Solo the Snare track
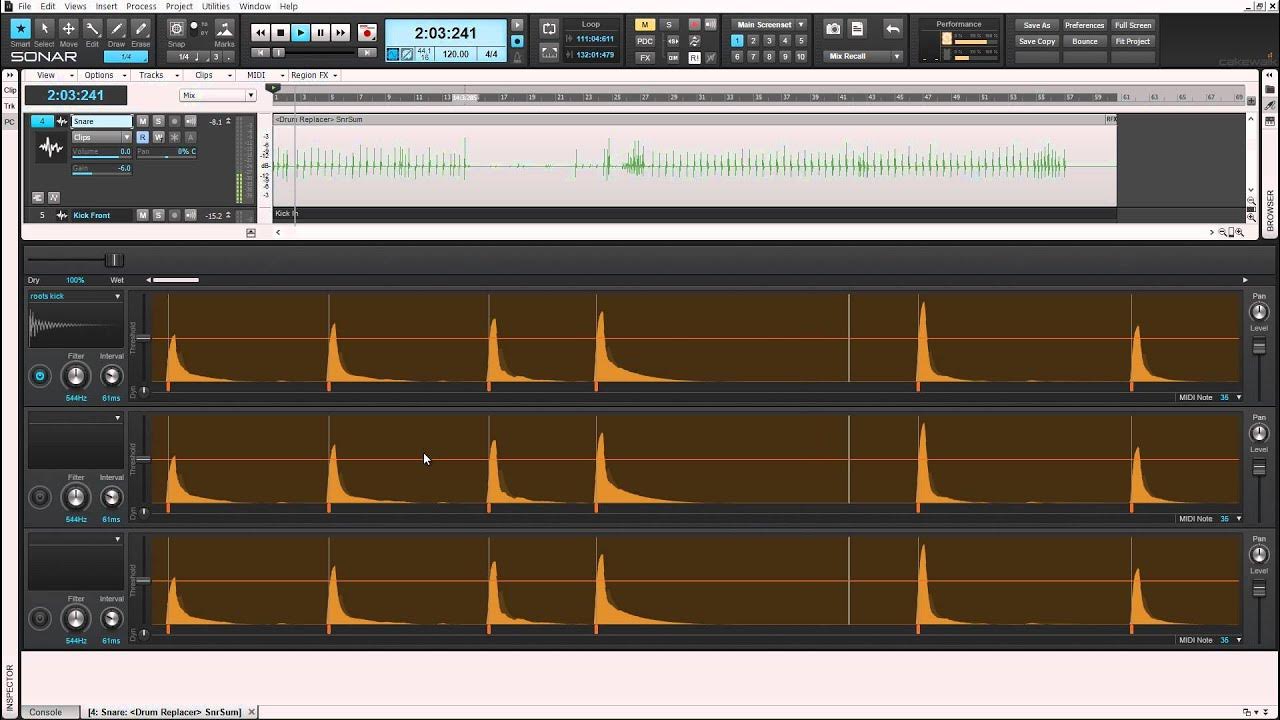1280x720 pixels. click(158, 121)
